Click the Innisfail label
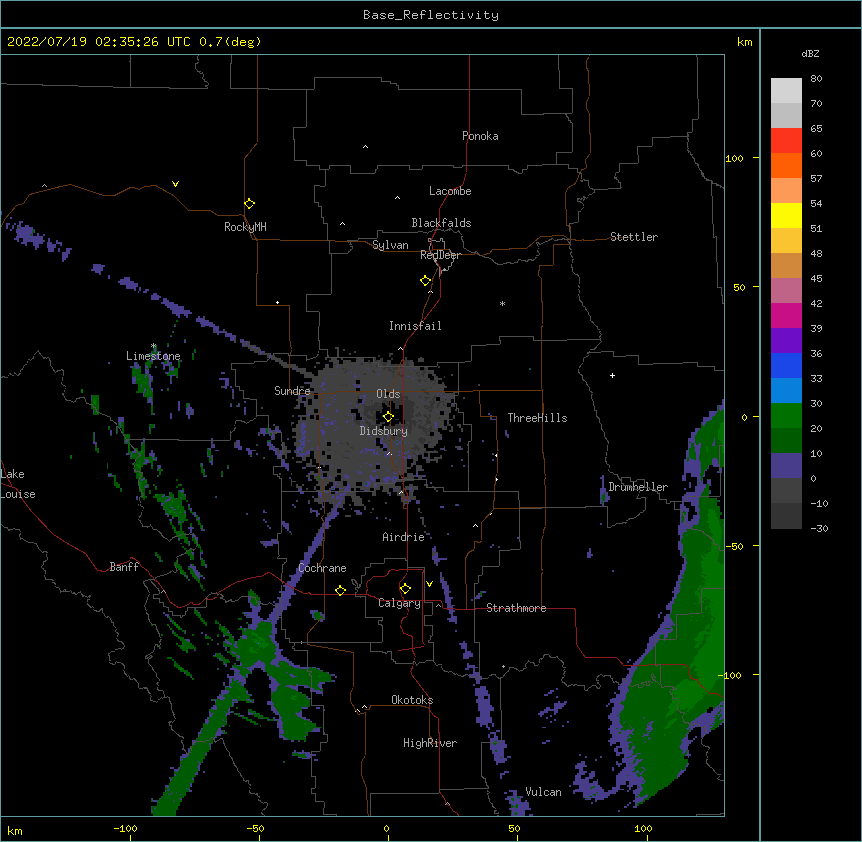The image size is (862, 842). point(415,326)
